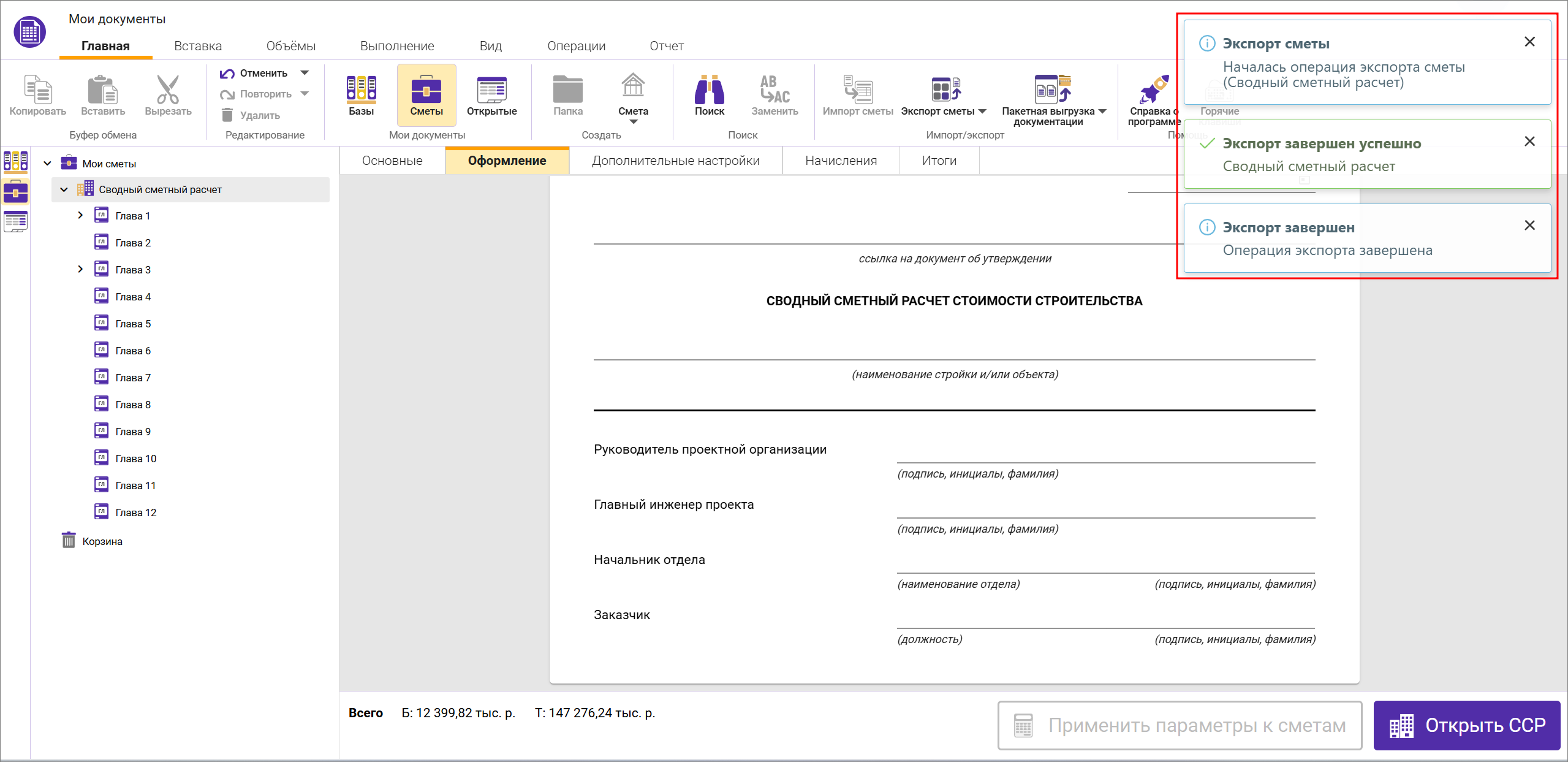The image size is (1568, 762).
Task: Switch to the Начисления tab
Action: 840,161
